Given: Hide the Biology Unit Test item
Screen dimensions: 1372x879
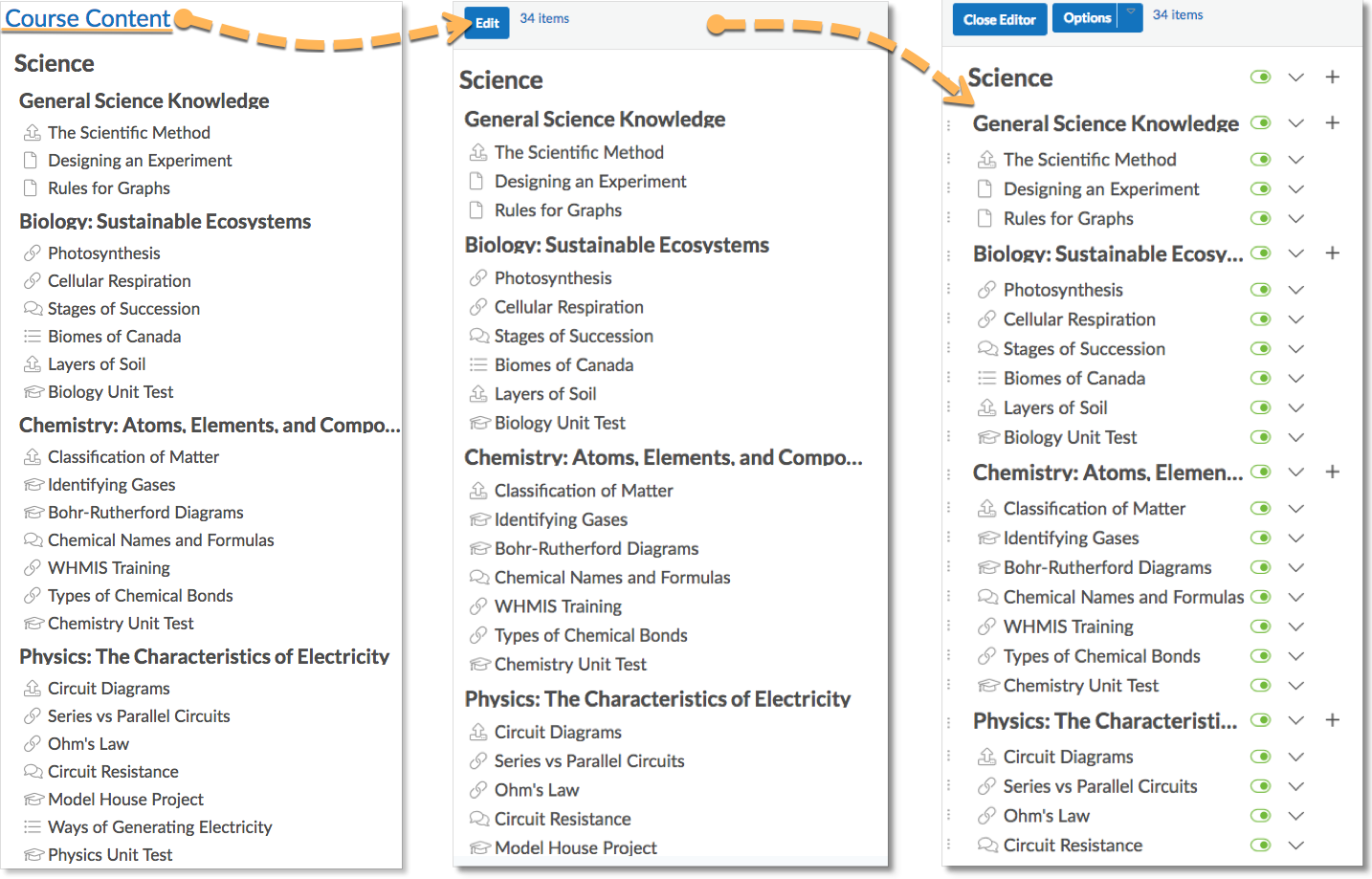Looking at the screenshot, I should [x=1261, y=437].
